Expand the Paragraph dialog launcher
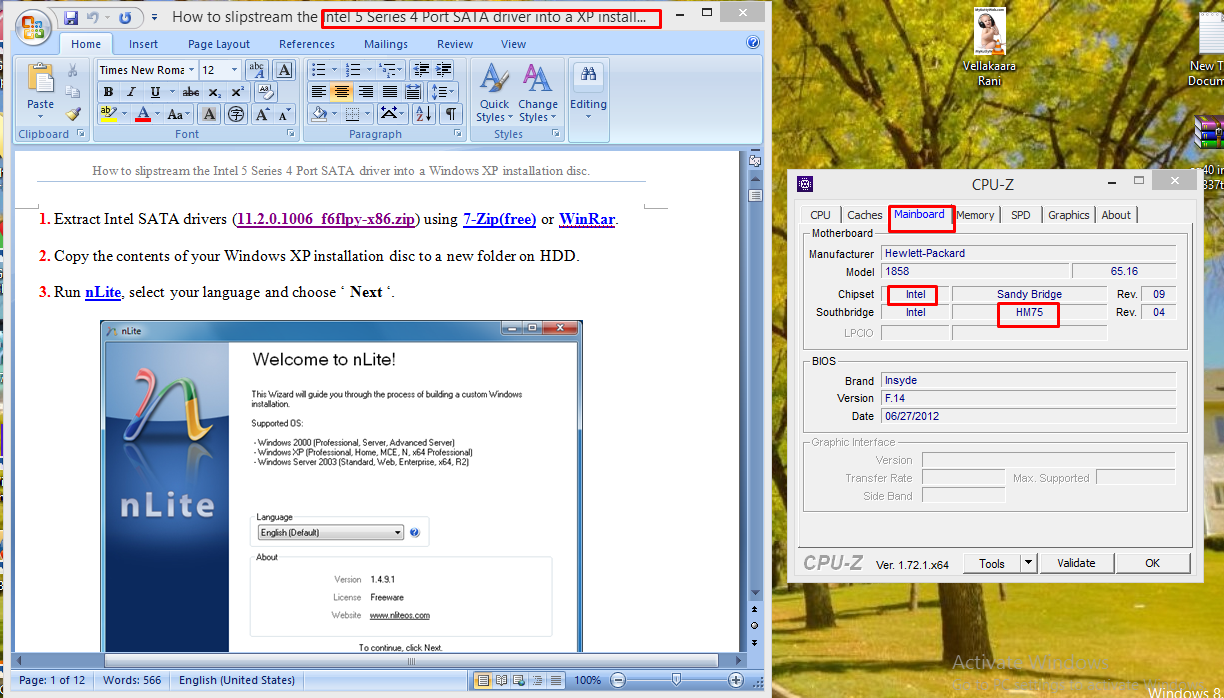 (457, 133)
